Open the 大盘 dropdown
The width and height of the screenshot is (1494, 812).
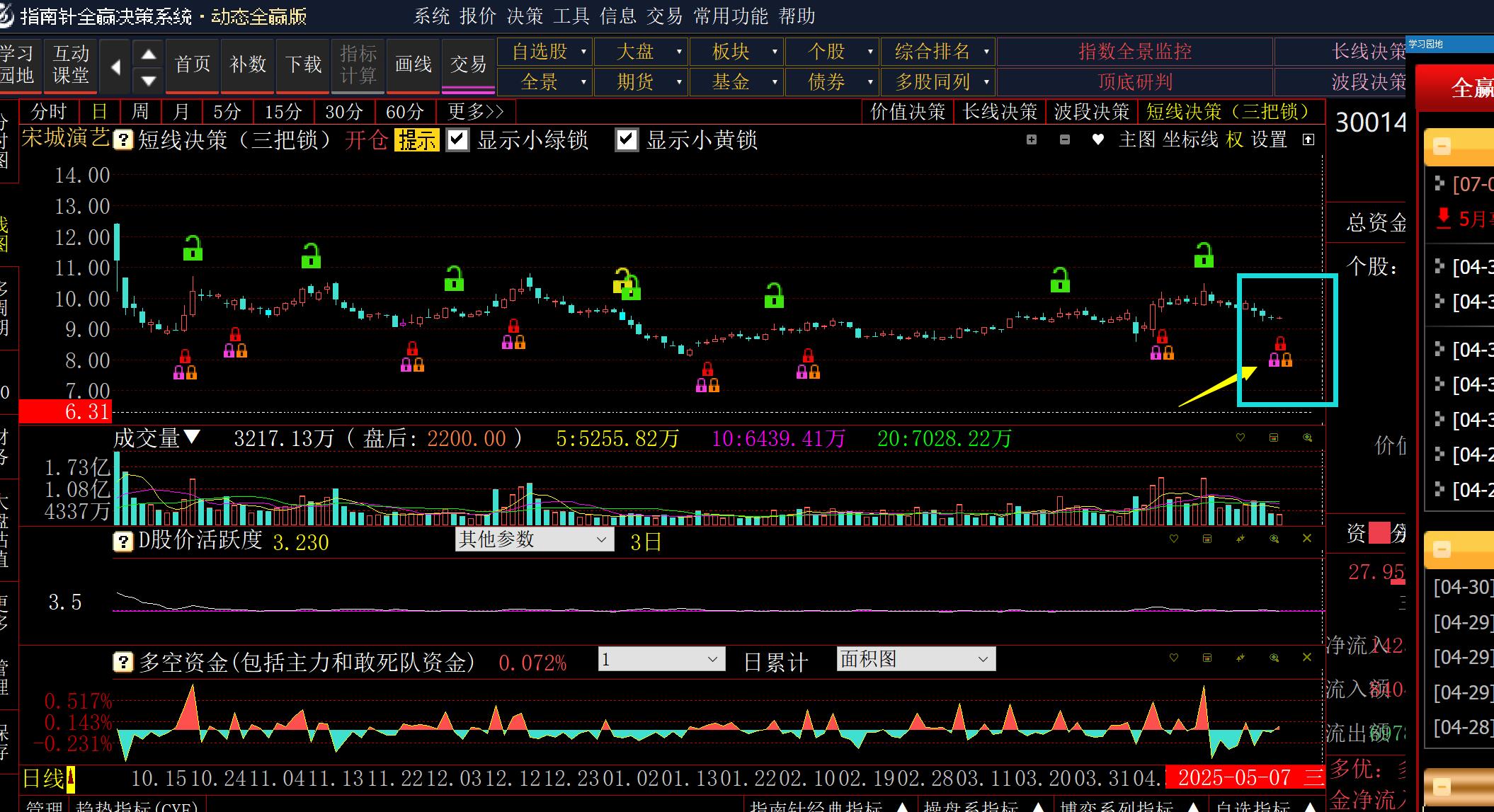tap(640, 52)
